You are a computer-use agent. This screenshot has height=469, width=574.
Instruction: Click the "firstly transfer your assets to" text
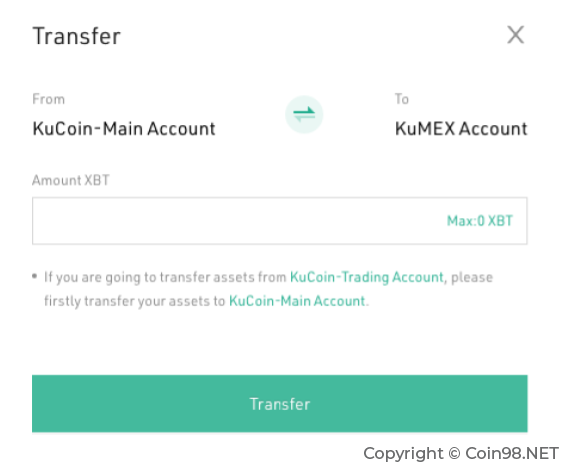(134, 301)
